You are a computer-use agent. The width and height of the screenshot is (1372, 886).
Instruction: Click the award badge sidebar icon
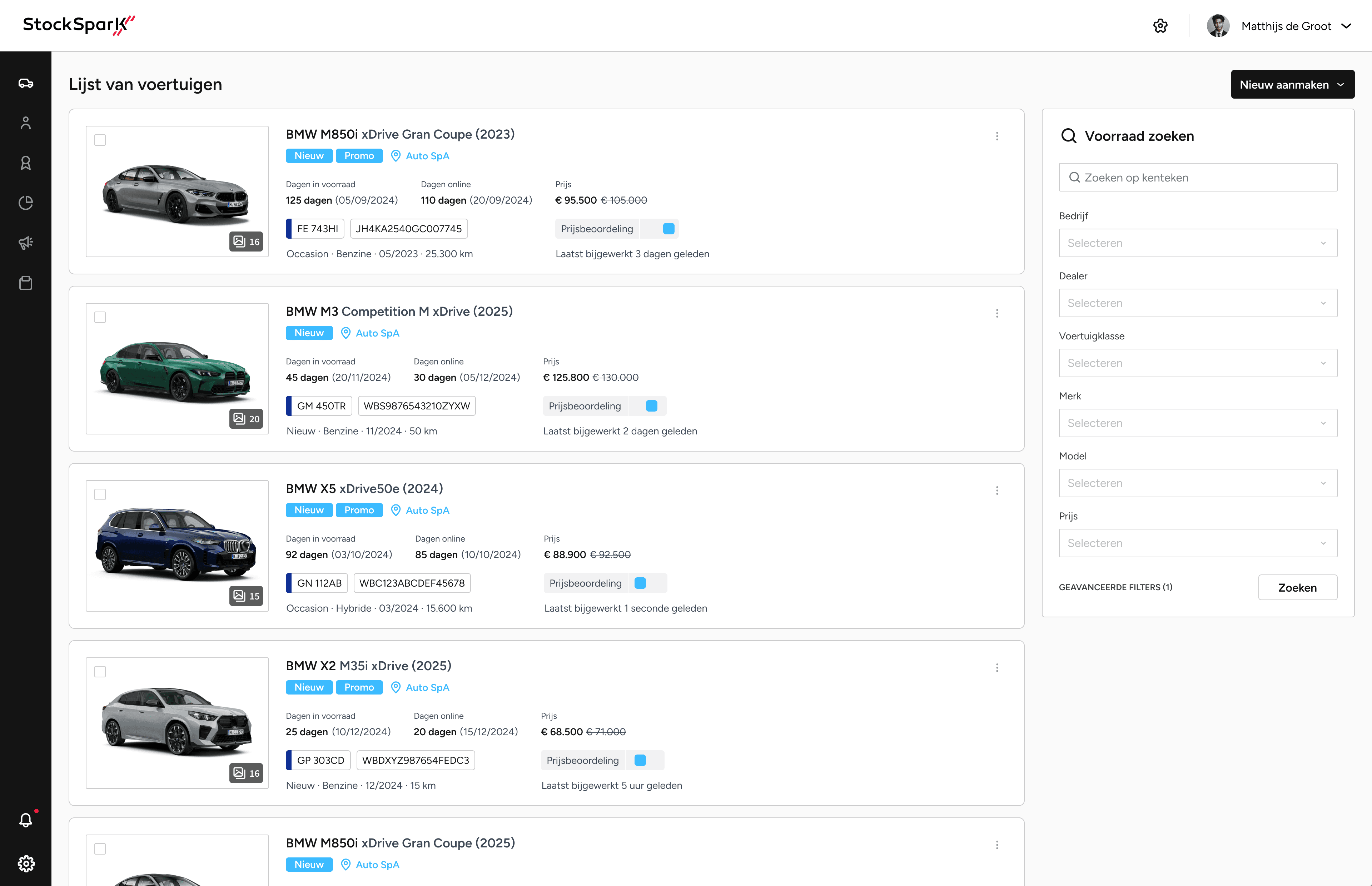tap(25, 163)
